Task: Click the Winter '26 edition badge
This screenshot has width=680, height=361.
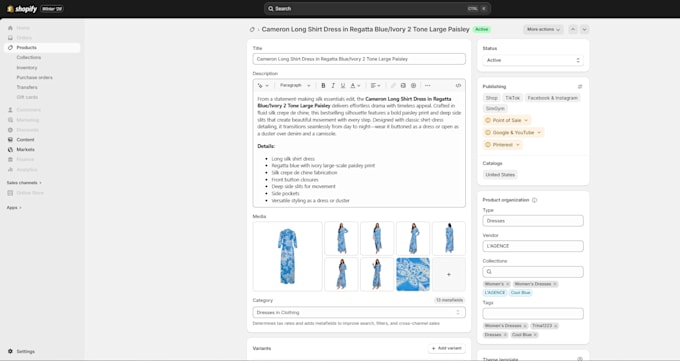Action: [x=52, y=9]
